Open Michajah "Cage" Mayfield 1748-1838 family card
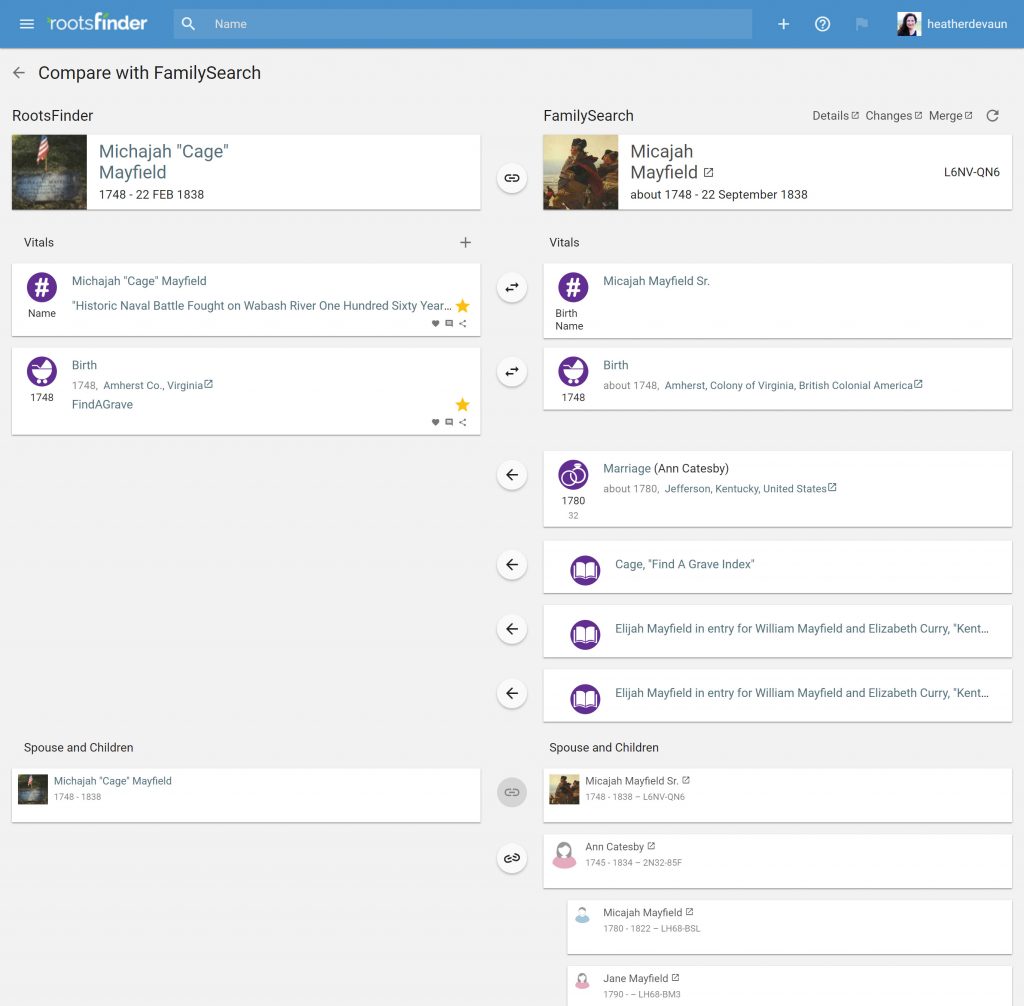The image size is (1024, 1006). pos(246,795)
